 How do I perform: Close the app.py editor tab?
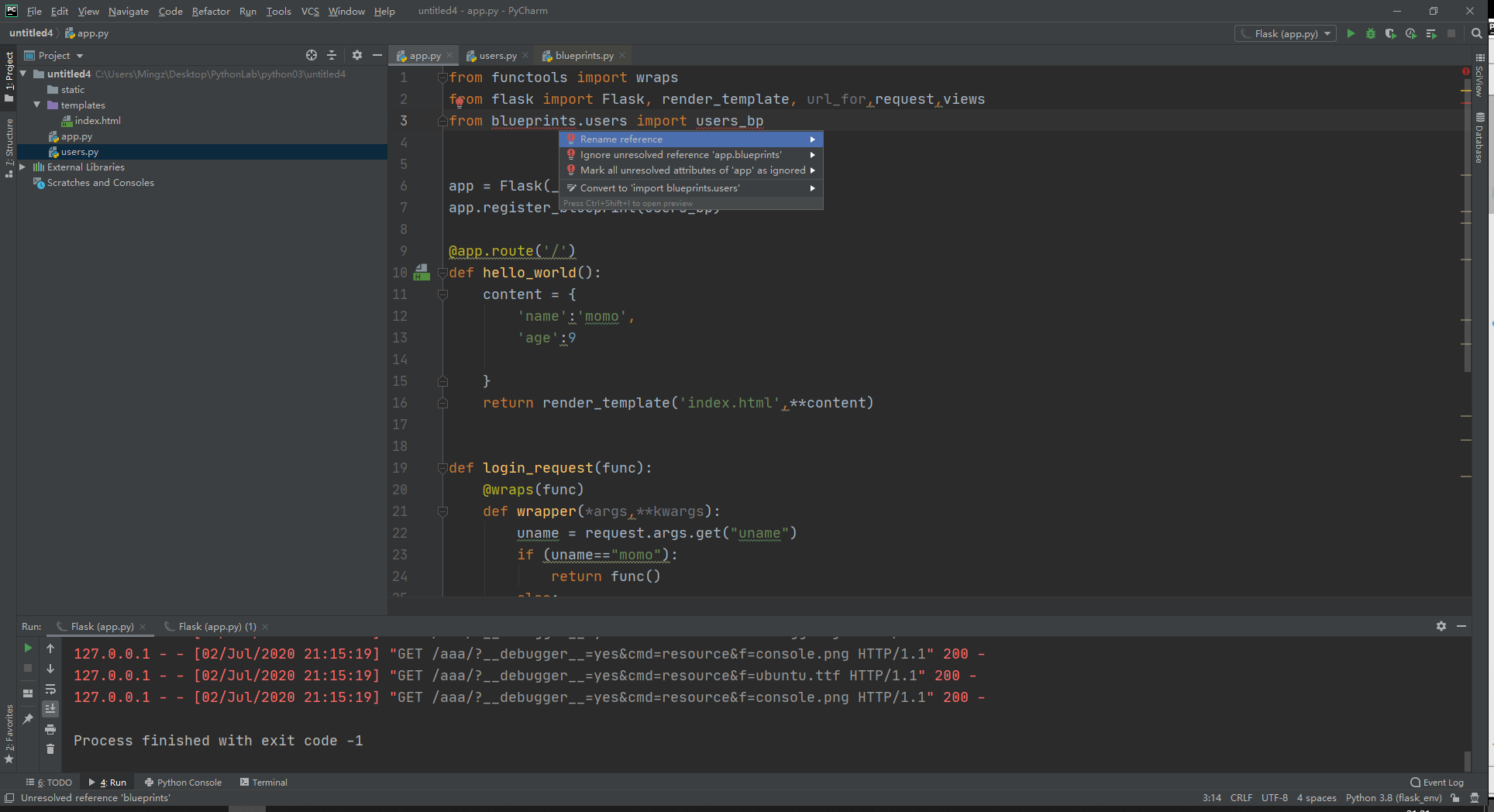tap(449, 56)
